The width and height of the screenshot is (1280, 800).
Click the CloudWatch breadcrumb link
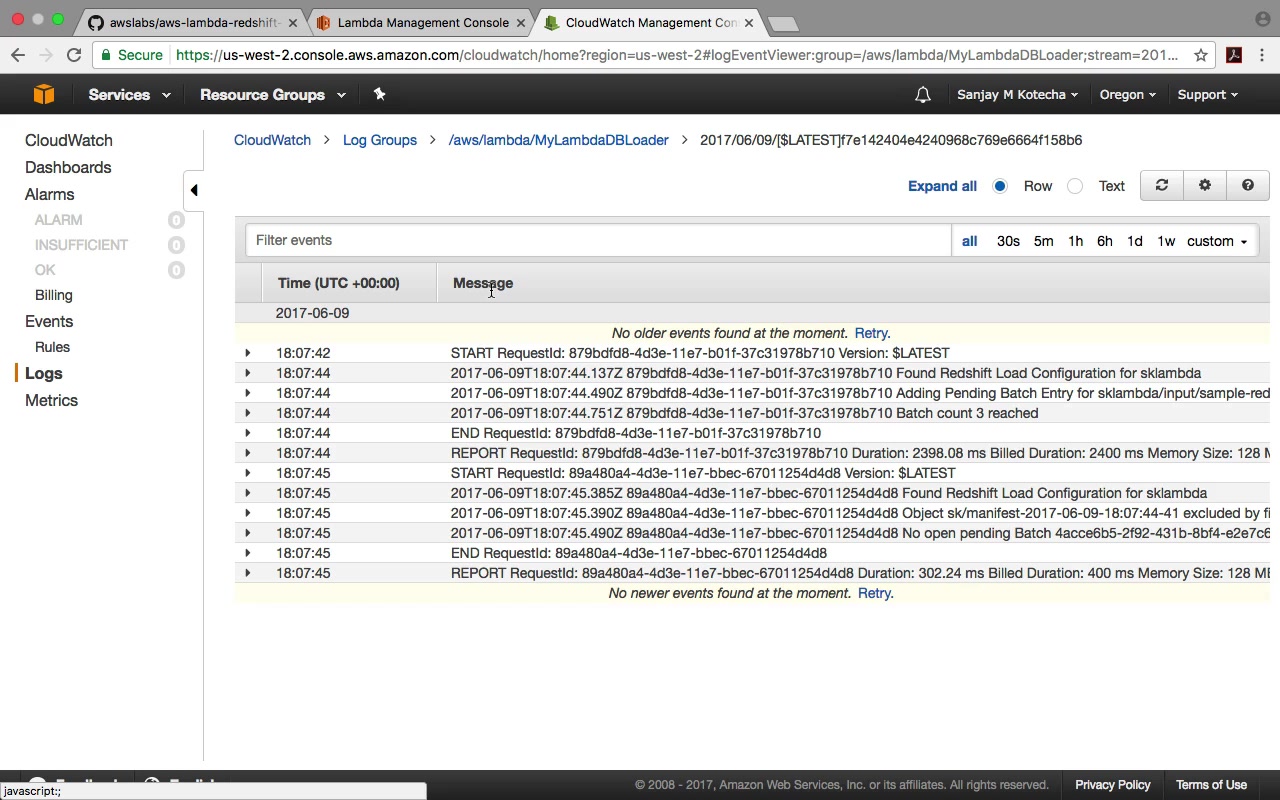(x=272, y=140)
